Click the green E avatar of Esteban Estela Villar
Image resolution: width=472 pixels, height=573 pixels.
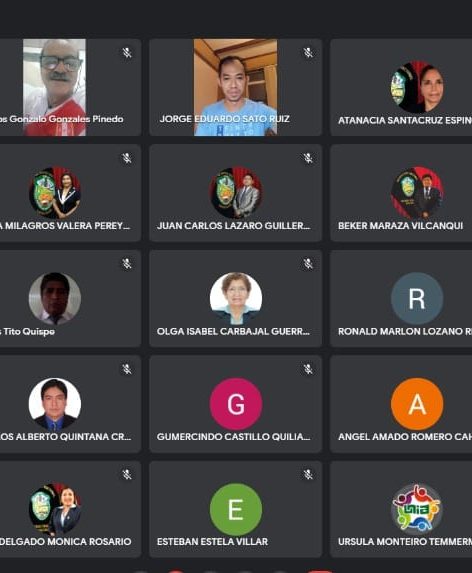[236, 509]
